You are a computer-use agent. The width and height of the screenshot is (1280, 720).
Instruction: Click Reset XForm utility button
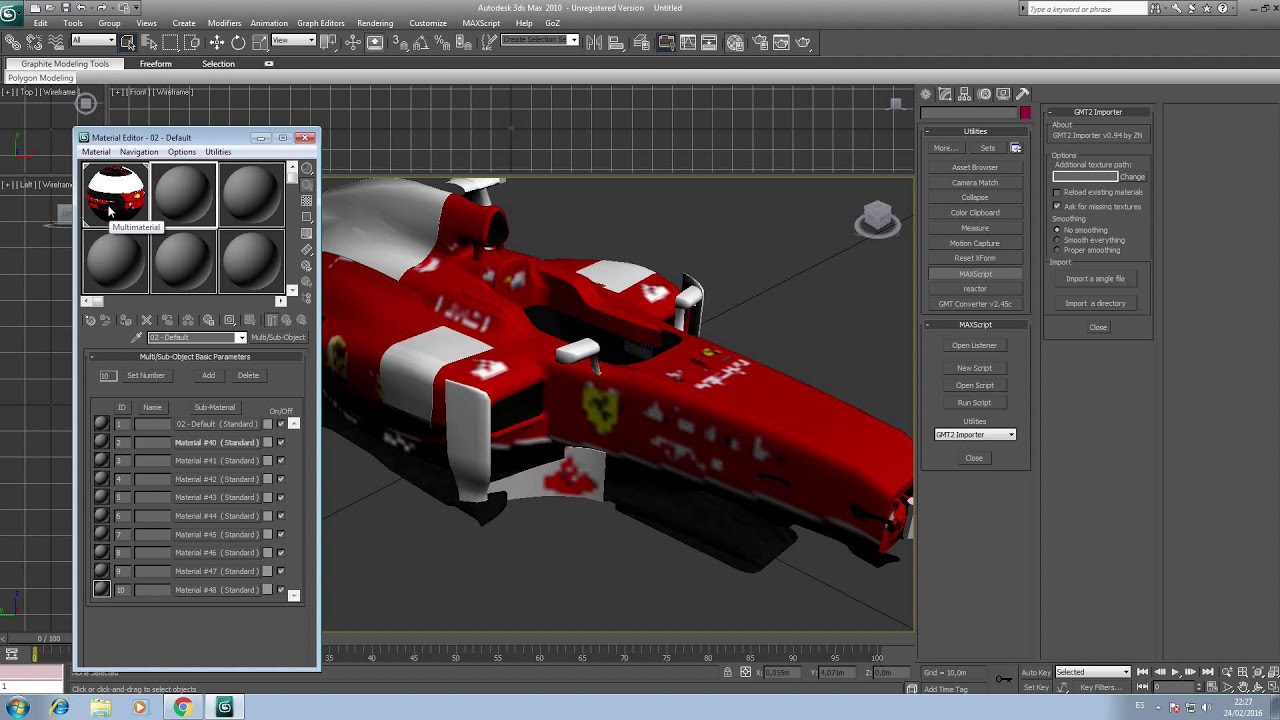click(975, 258)
